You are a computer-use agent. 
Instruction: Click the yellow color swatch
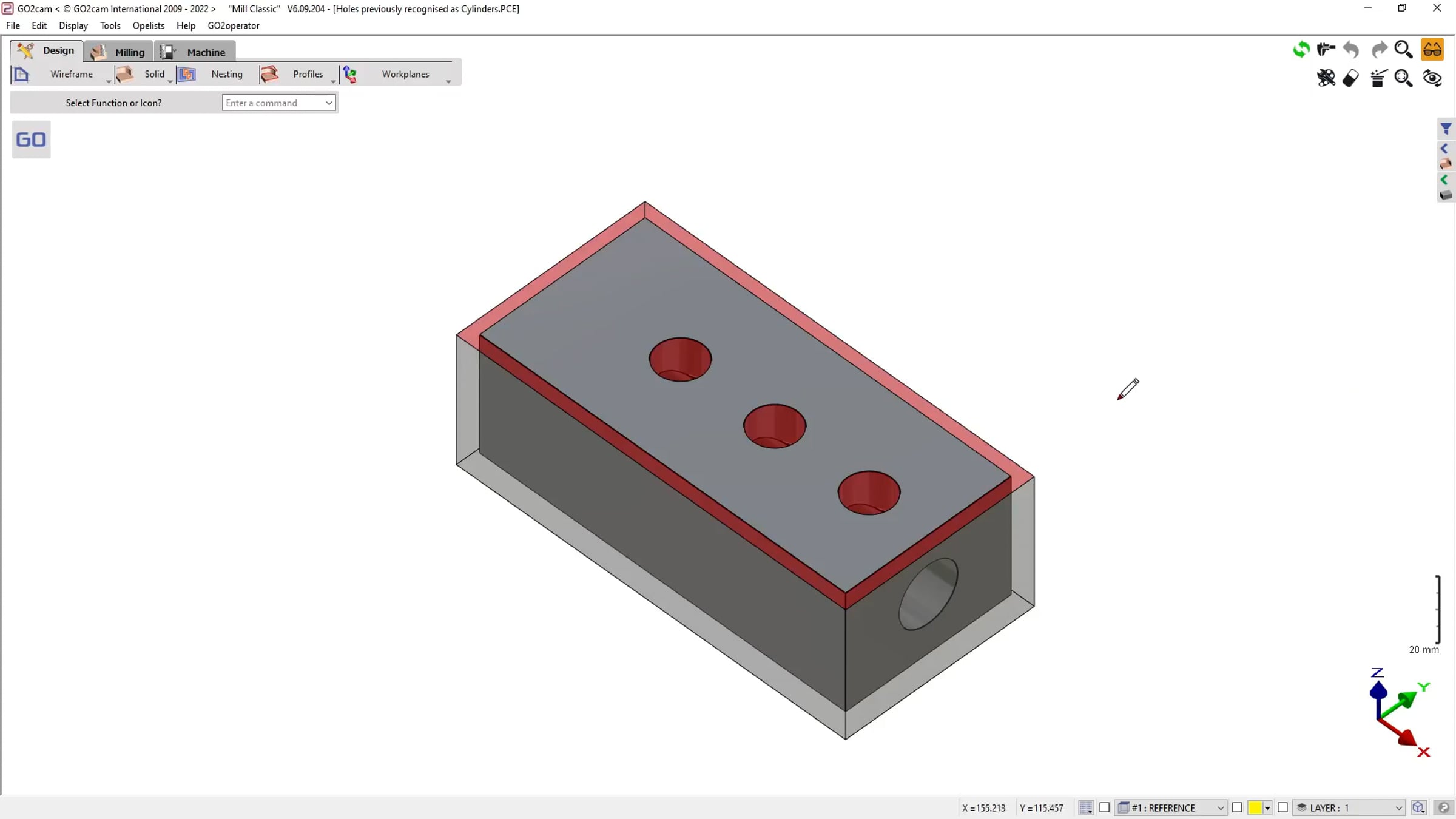coord(1255,807)
